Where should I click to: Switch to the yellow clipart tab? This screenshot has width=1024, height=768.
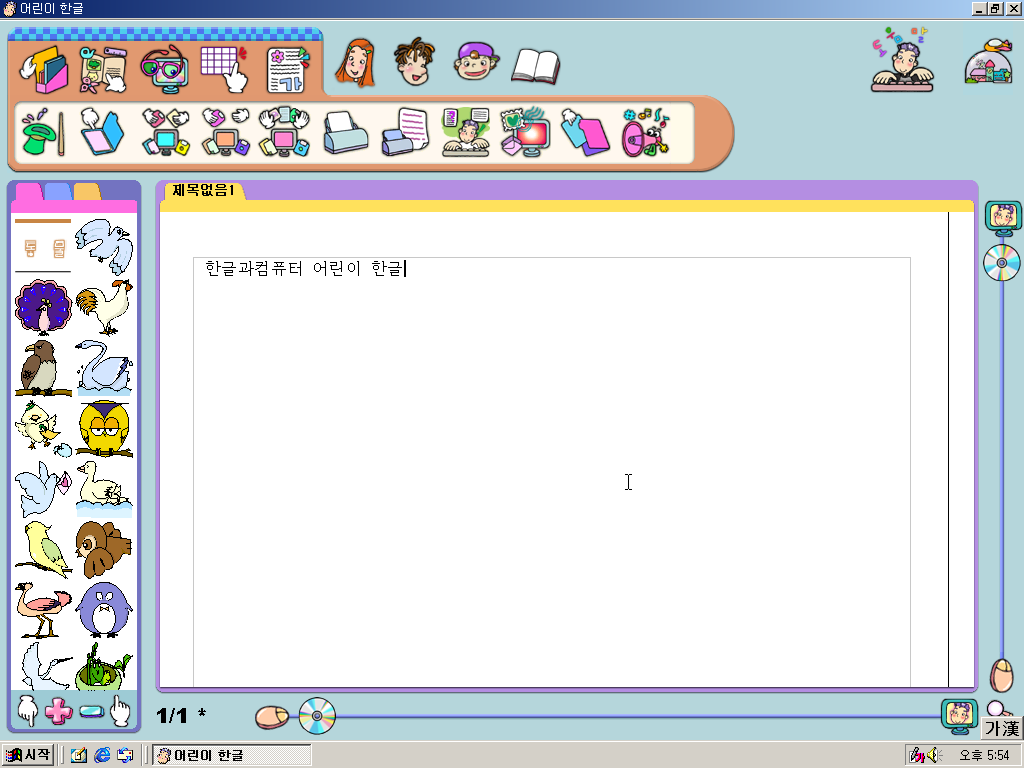87,191
